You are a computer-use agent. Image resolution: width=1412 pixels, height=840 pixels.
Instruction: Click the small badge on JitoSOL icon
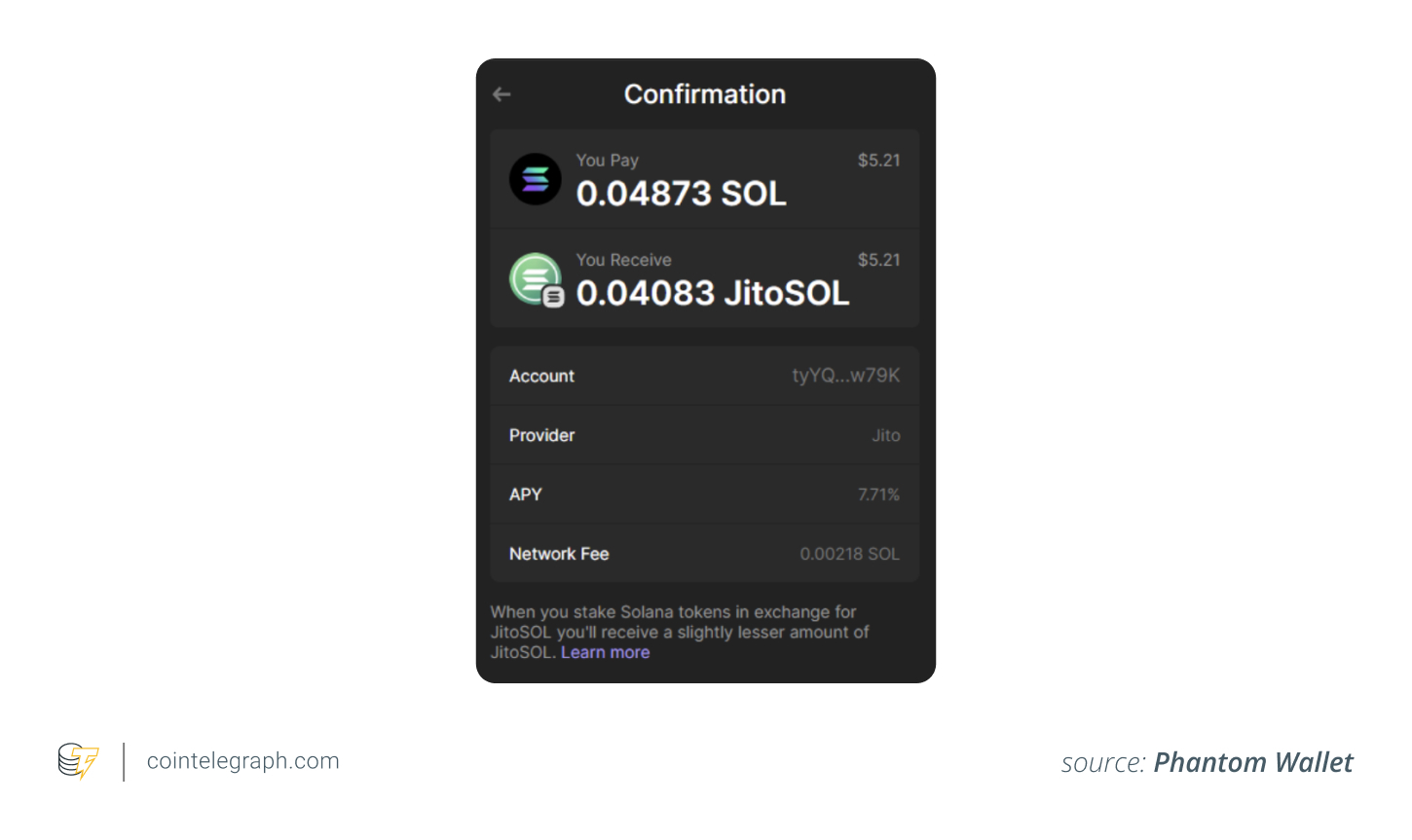(551, 297)
